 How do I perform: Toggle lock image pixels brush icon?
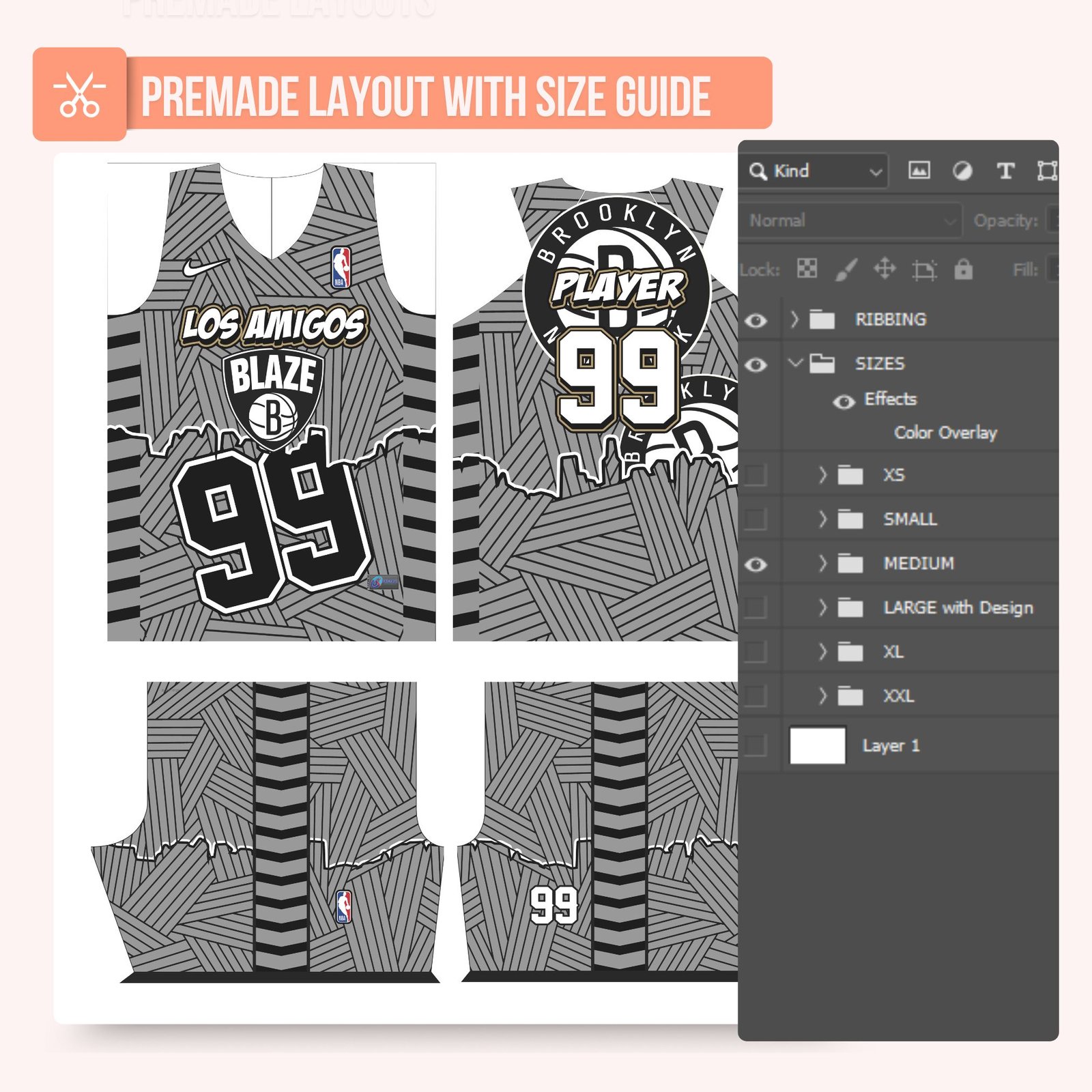[846, 269]
